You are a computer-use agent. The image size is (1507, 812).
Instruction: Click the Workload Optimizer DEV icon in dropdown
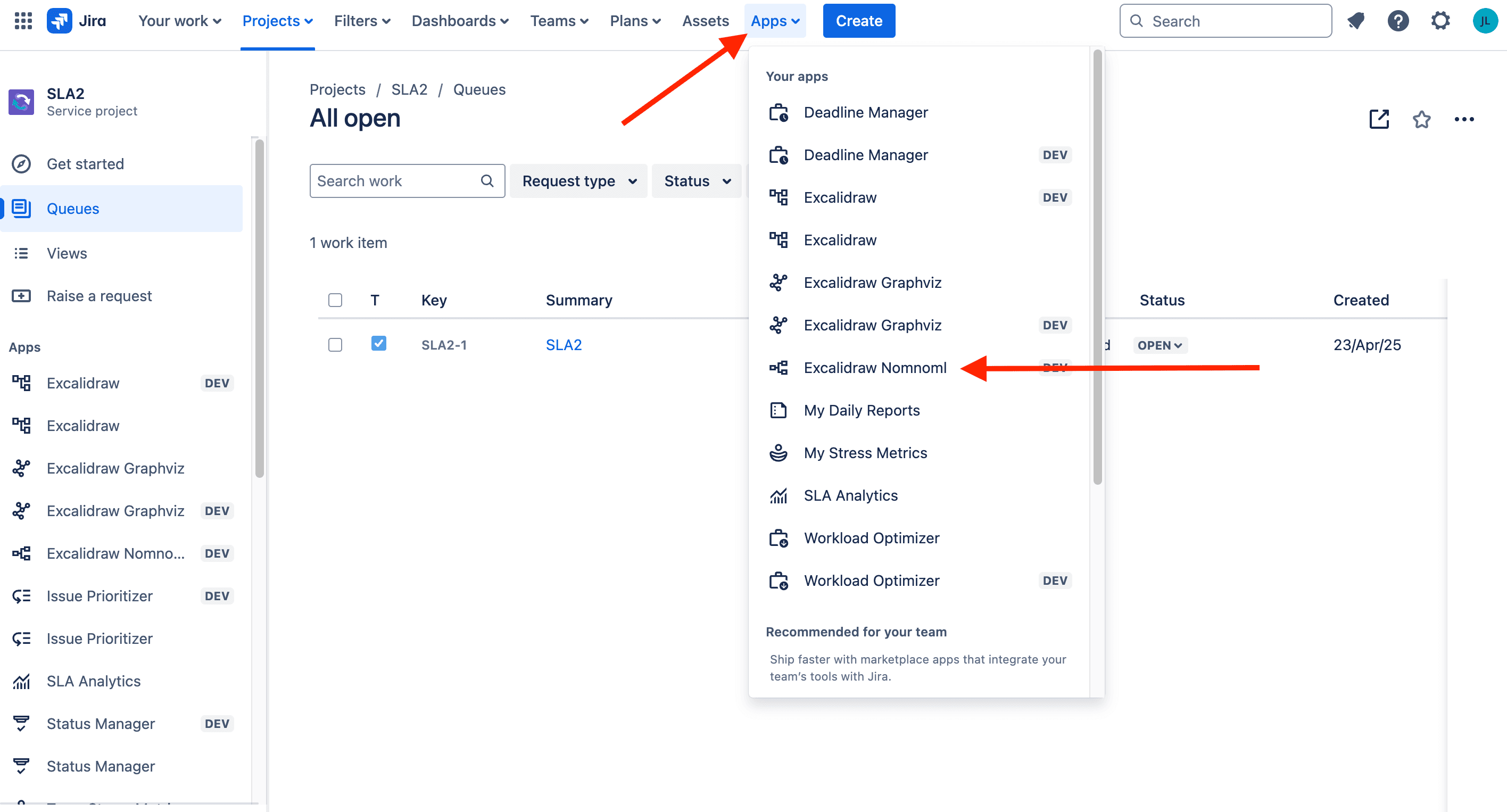pyautogui.click(x=778, y=581)
